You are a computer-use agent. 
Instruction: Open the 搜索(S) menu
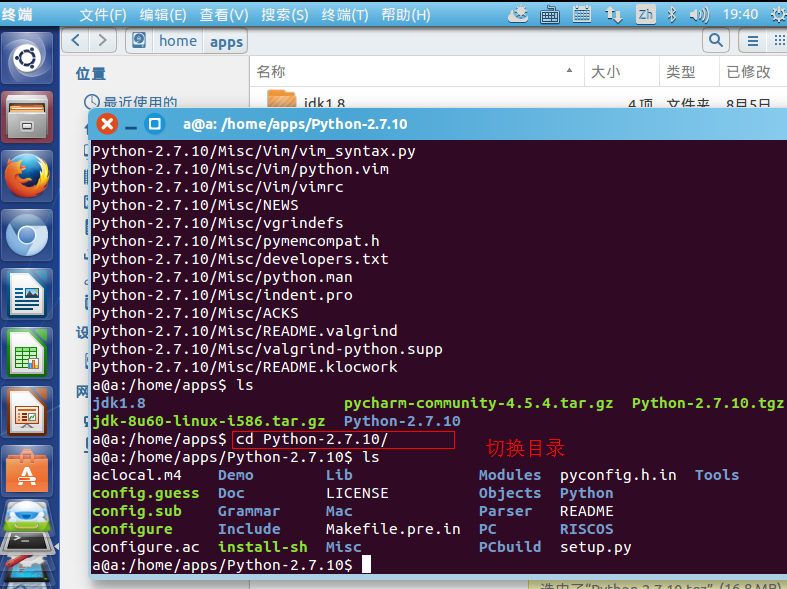tap(285, 15)
